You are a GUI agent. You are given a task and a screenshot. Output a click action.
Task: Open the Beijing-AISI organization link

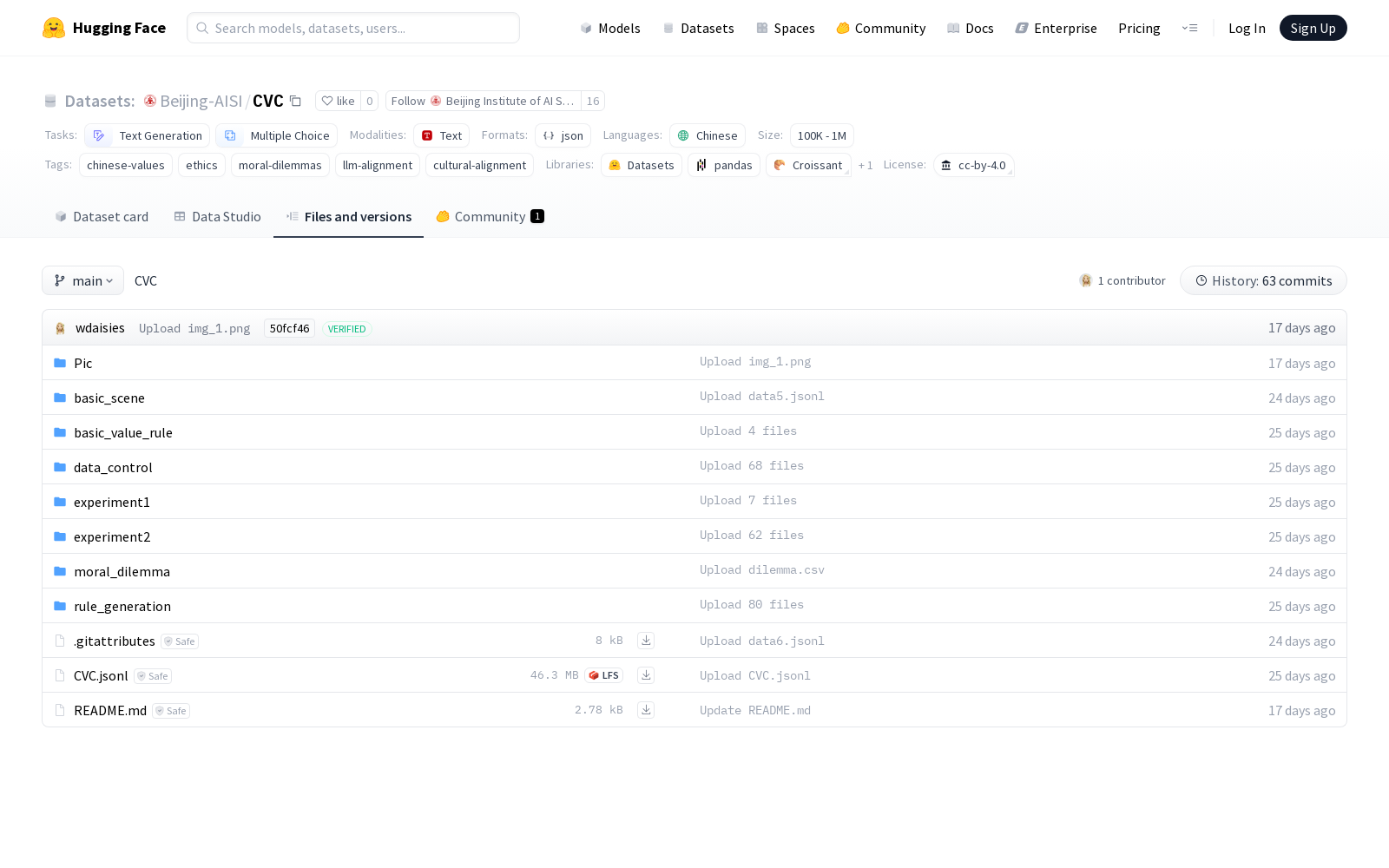(x=201, y=102)
